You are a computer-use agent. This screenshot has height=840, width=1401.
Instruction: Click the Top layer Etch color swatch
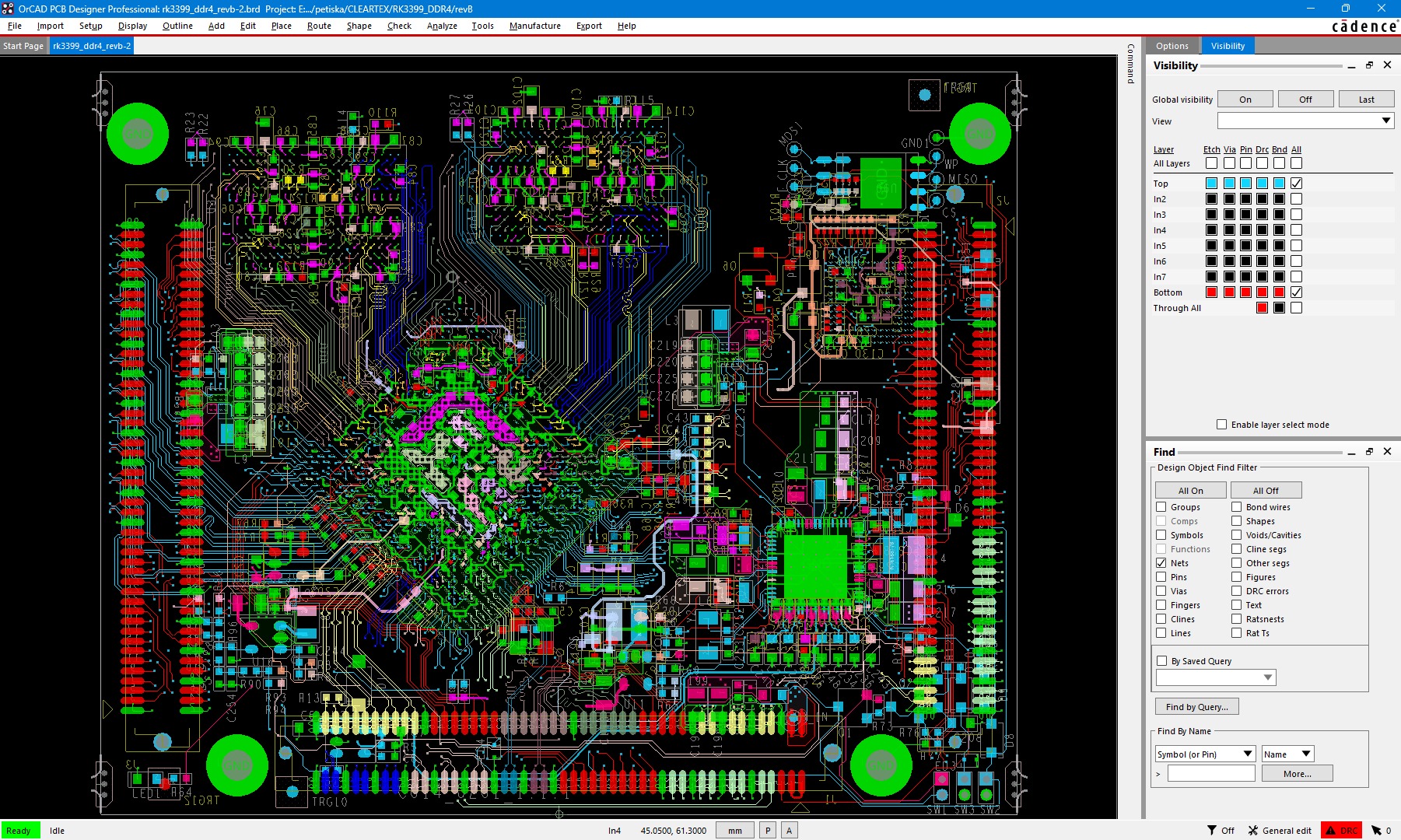1211,184
